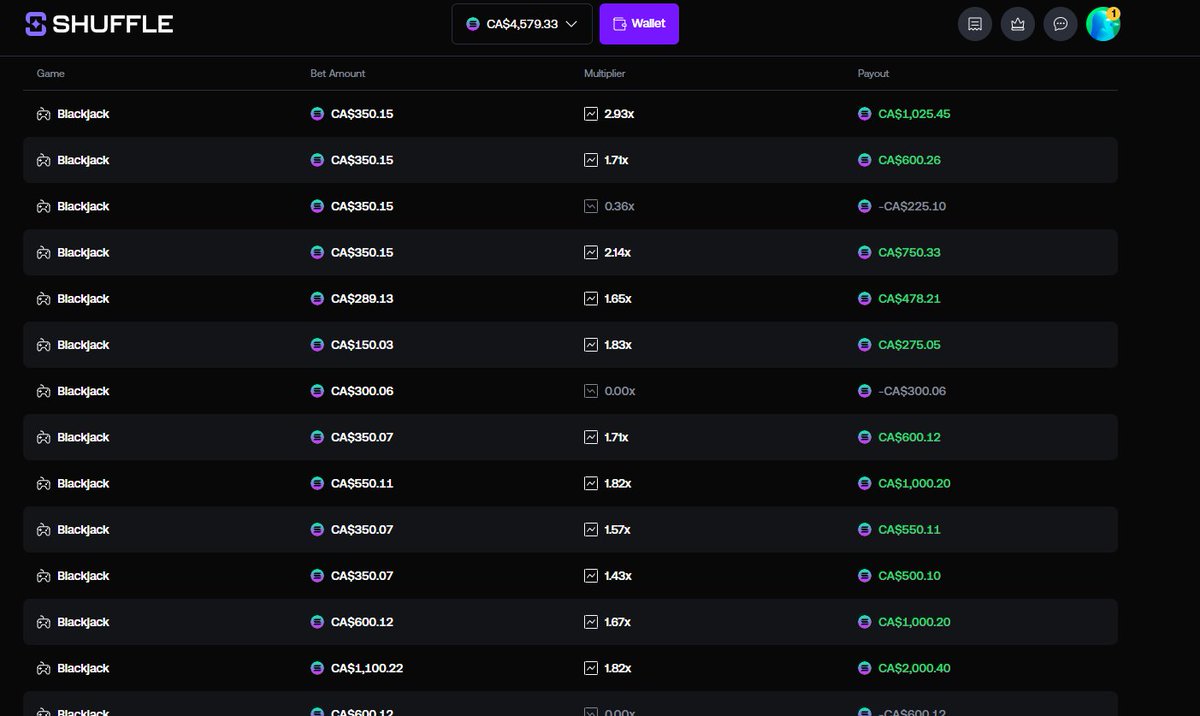The height and width of the screenshot is (716, 1200).
Task: Click the 1.65x multiplier value
Action: pos(618,299)
